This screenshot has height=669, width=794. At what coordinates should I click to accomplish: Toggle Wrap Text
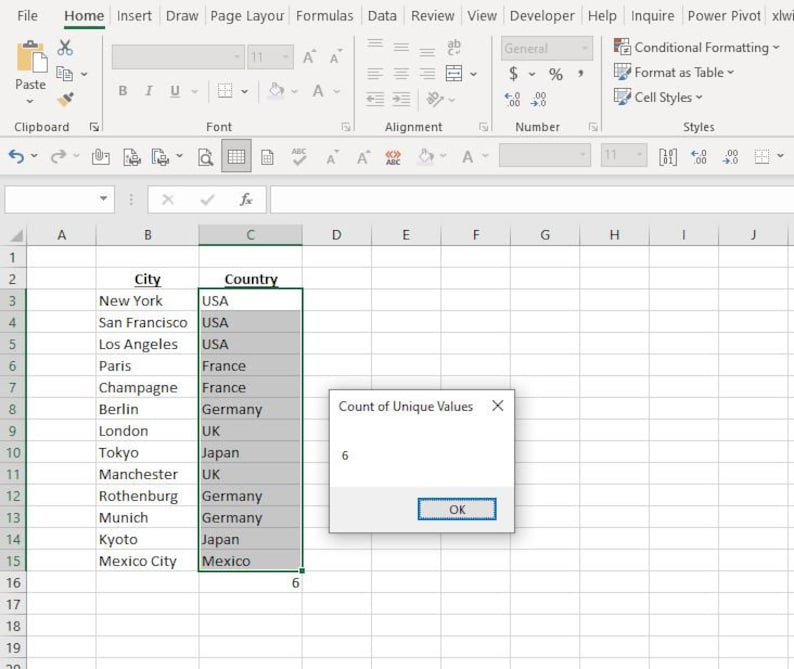[454, 47]
